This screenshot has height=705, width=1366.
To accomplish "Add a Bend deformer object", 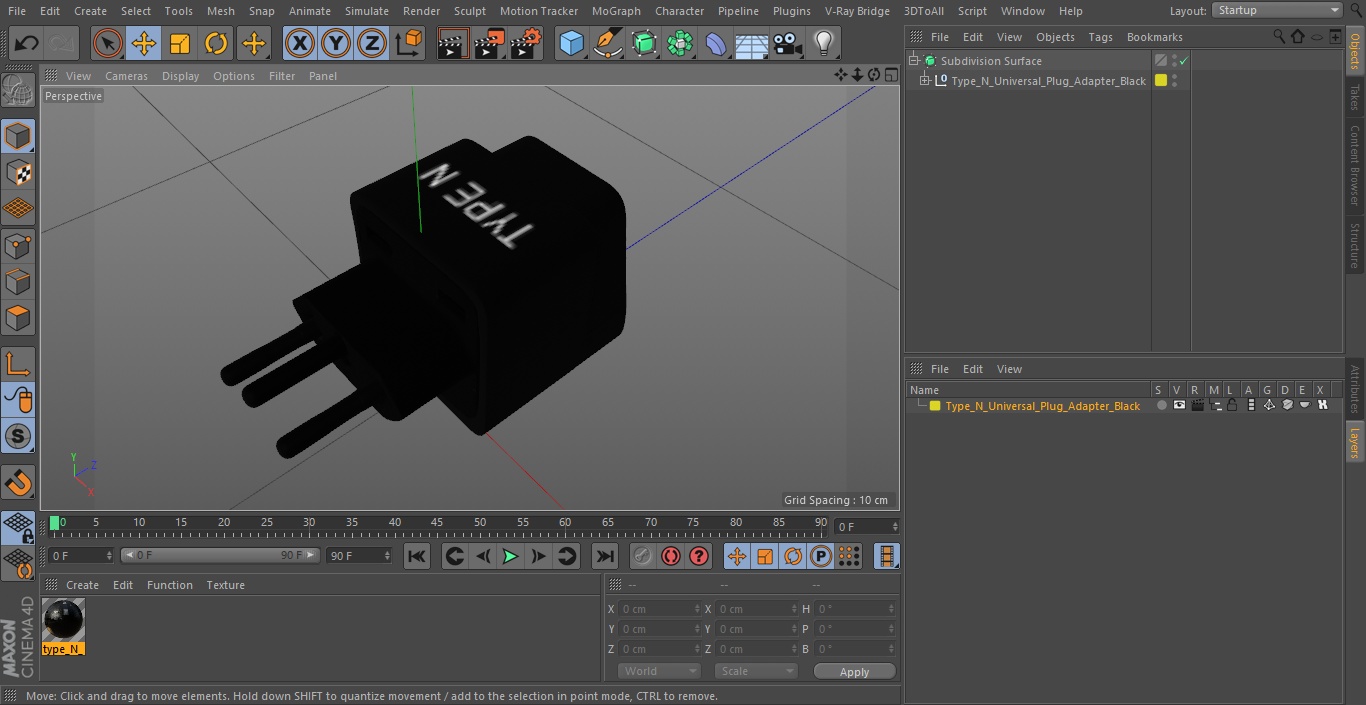I will (x=716, y=43).
